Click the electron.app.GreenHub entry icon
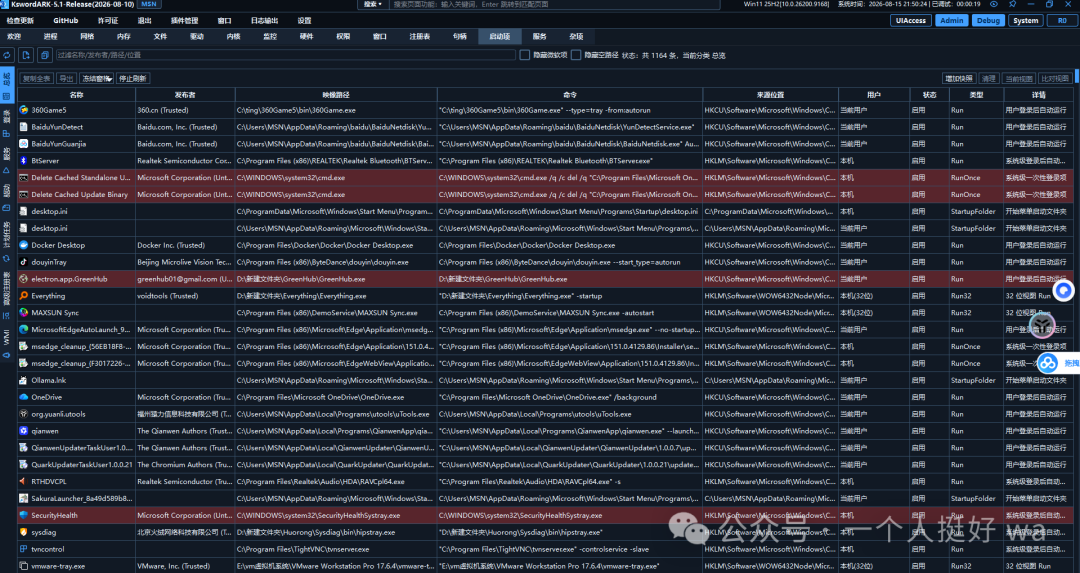The image size is (1080, 573). click(23, 279)
